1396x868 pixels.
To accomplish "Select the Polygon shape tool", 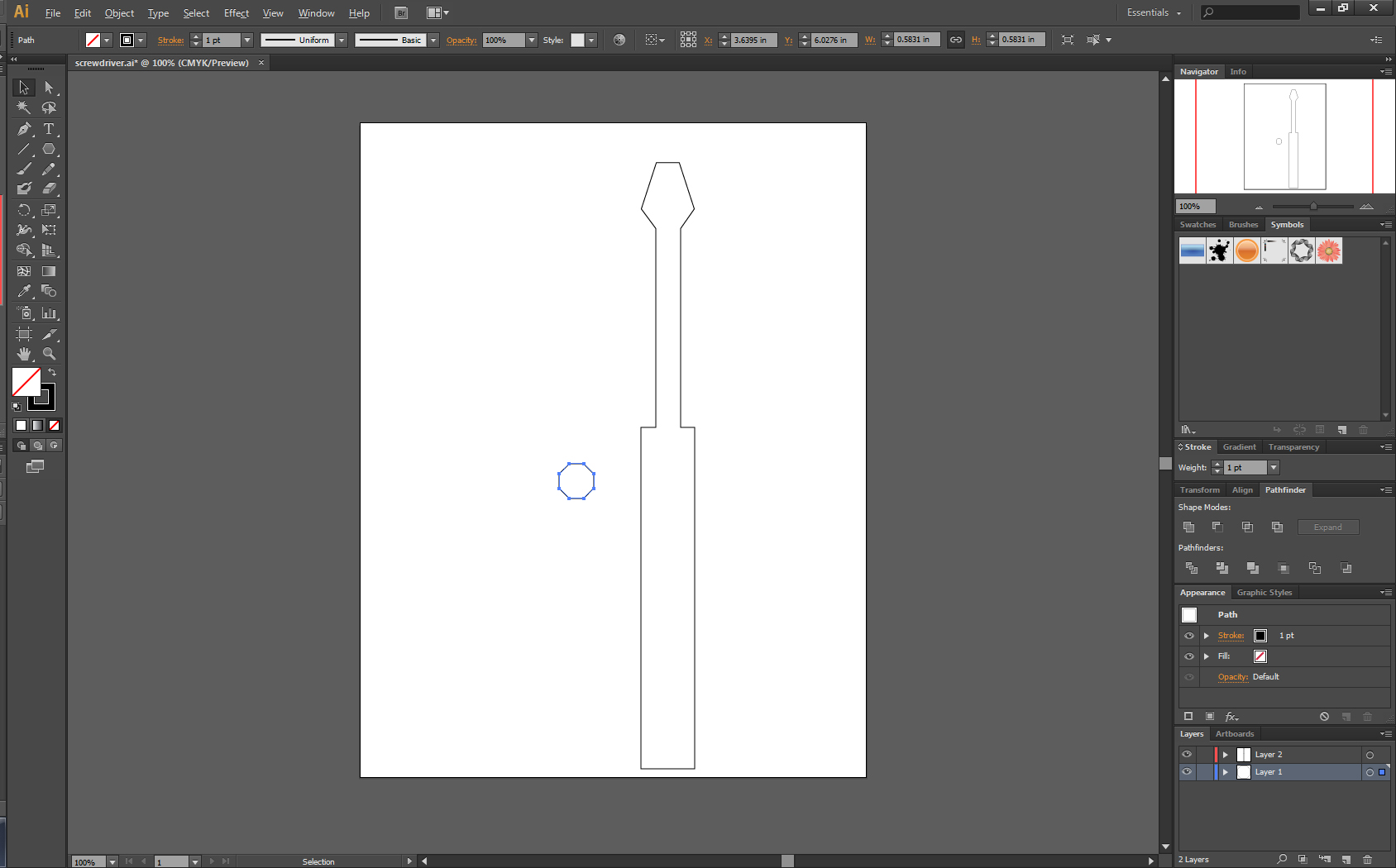I will click(x=49, y=150).
